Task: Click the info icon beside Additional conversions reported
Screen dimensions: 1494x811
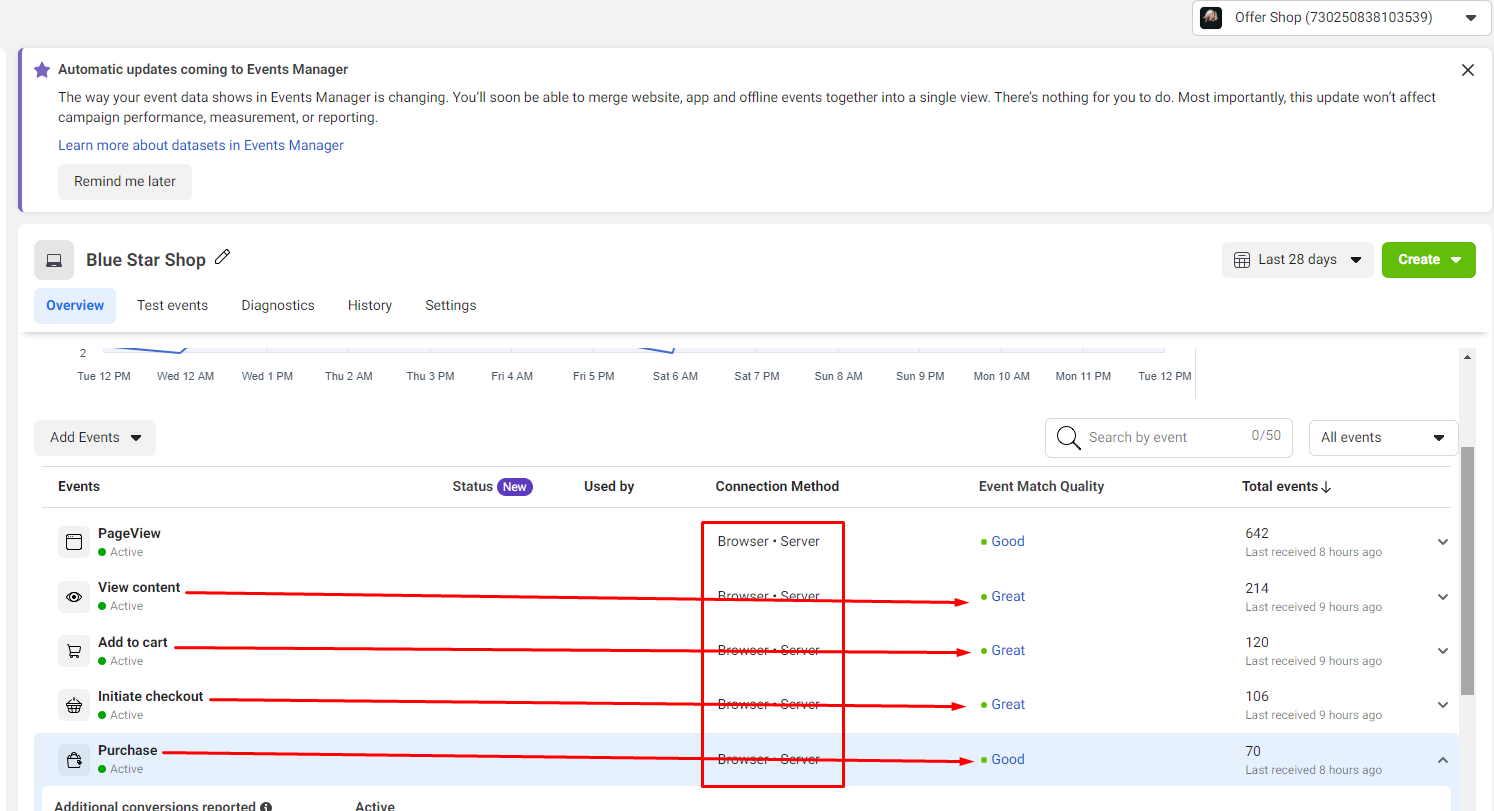Action: click(266, 807)
